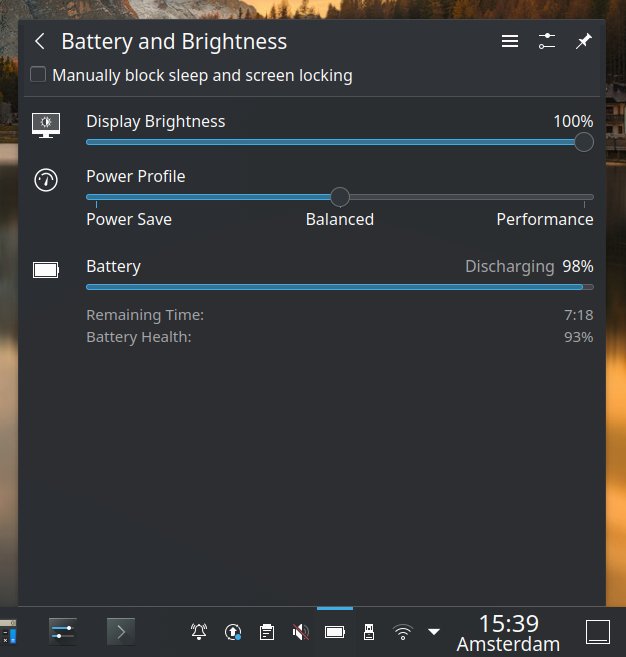Open the Wi-Fi network tray icon
The height and width of the screenshot is (657, 626).
403,631
